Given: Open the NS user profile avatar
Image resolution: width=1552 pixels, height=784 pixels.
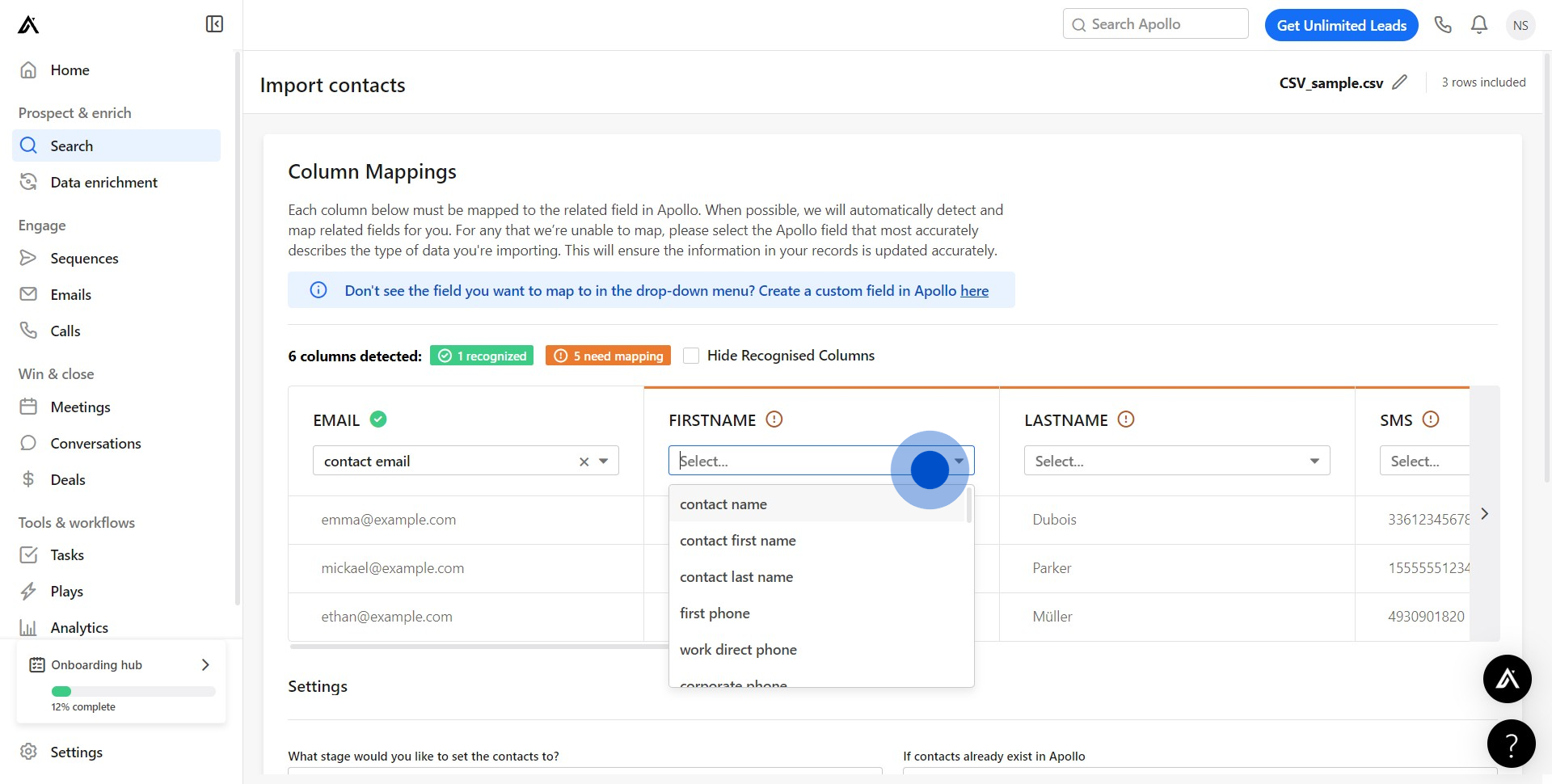Looking at the screenshot, I should (1520, 25).
